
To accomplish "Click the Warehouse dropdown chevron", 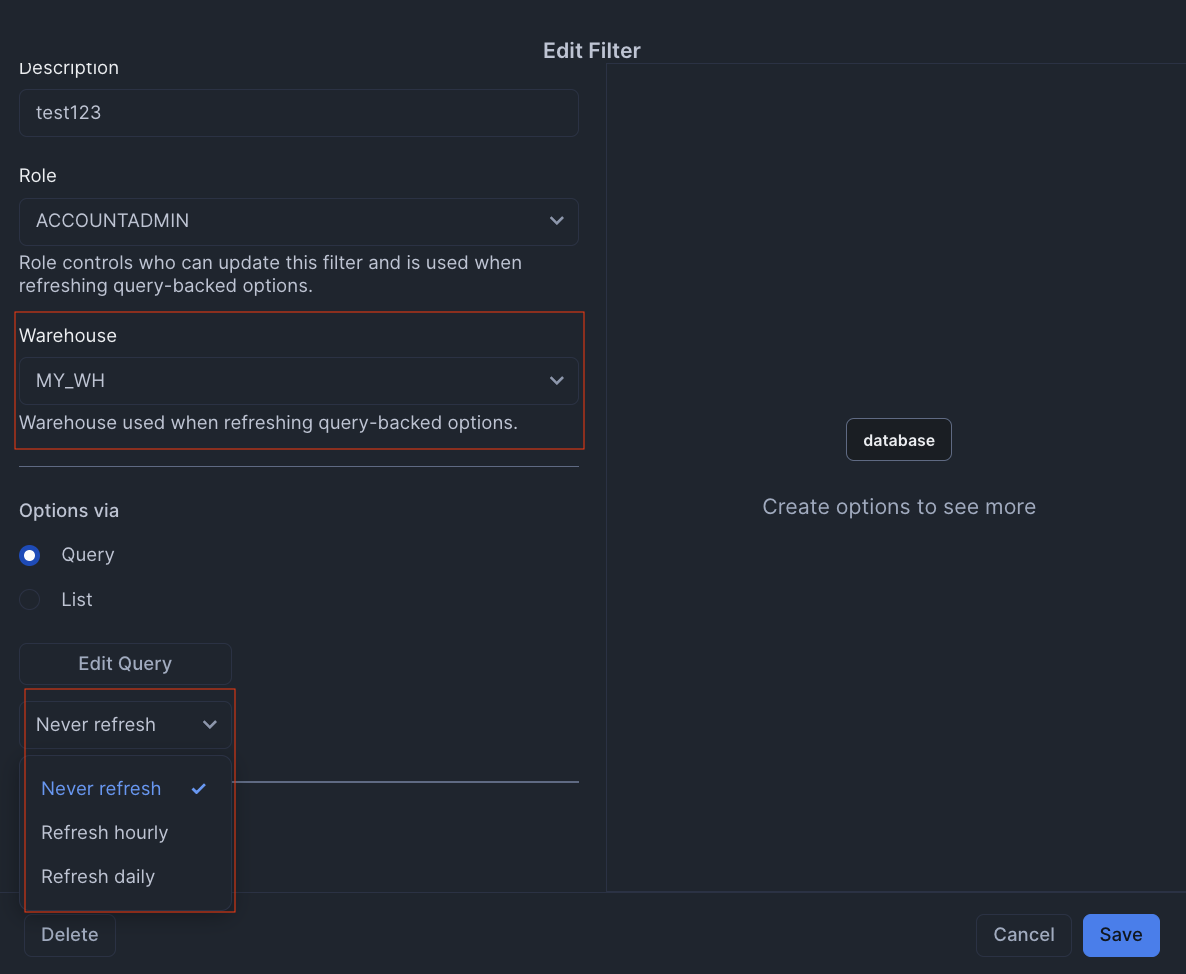I will pos(557,381).
